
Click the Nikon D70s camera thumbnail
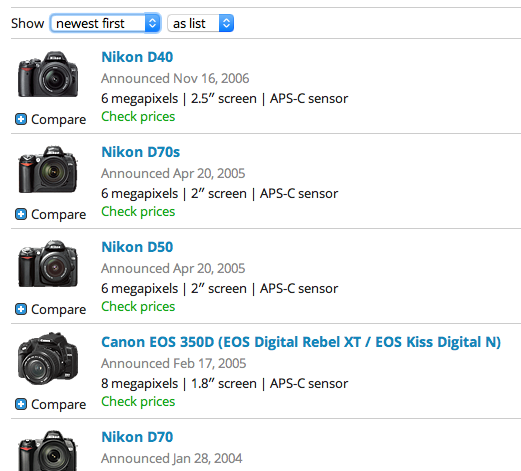(48, 169)
